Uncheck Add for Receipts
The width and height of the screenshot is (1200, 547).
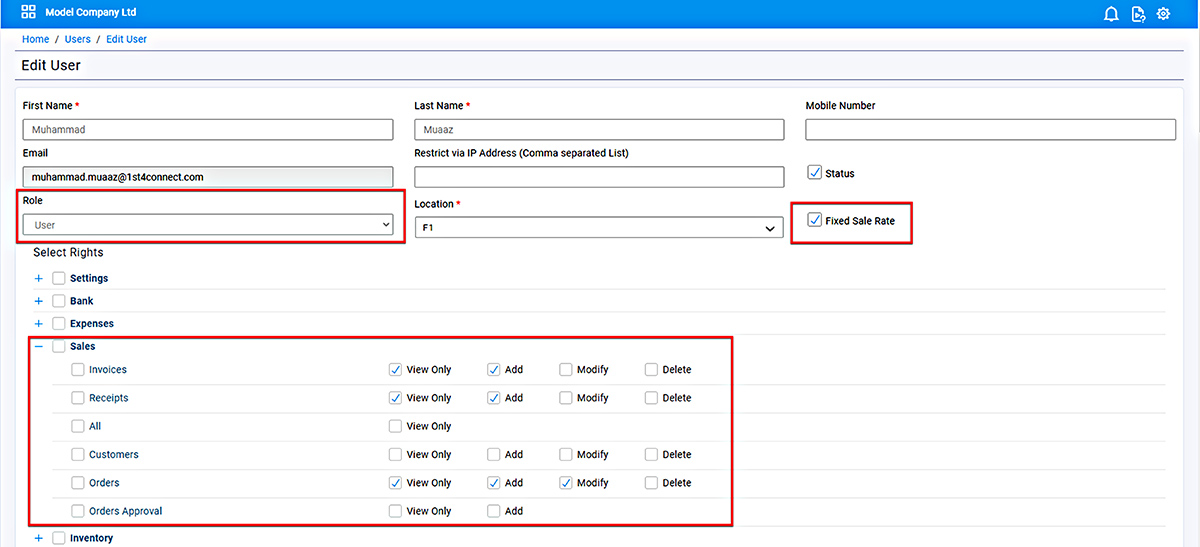tap(494, 398)
